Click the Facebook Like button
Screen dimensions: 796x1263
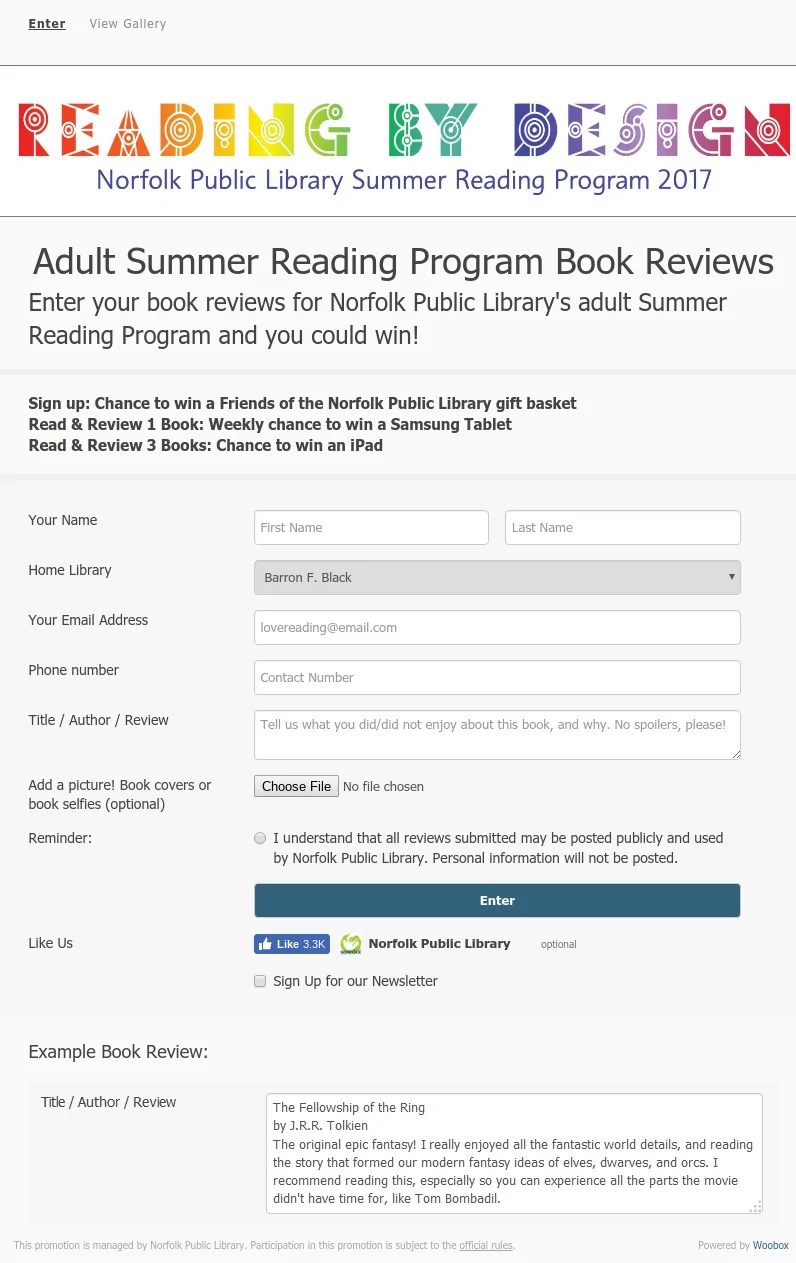click(x=291, y=943)
